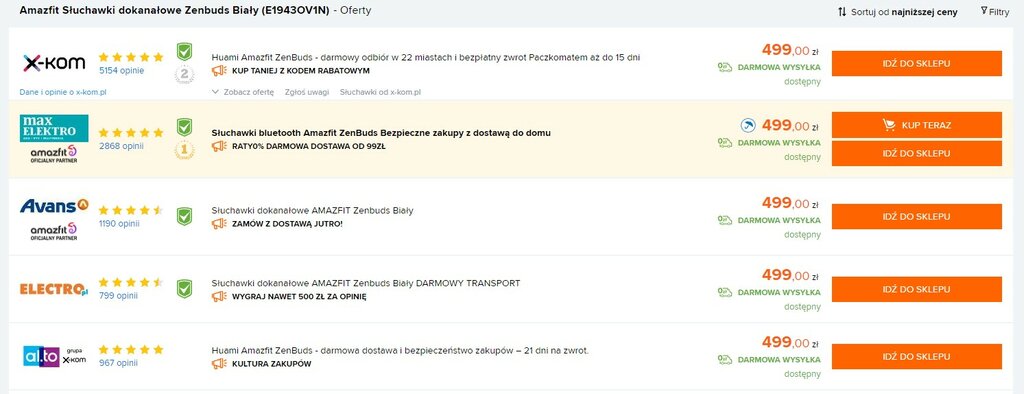Click the silver rank 2 badge for x-kom

point(185,74)
